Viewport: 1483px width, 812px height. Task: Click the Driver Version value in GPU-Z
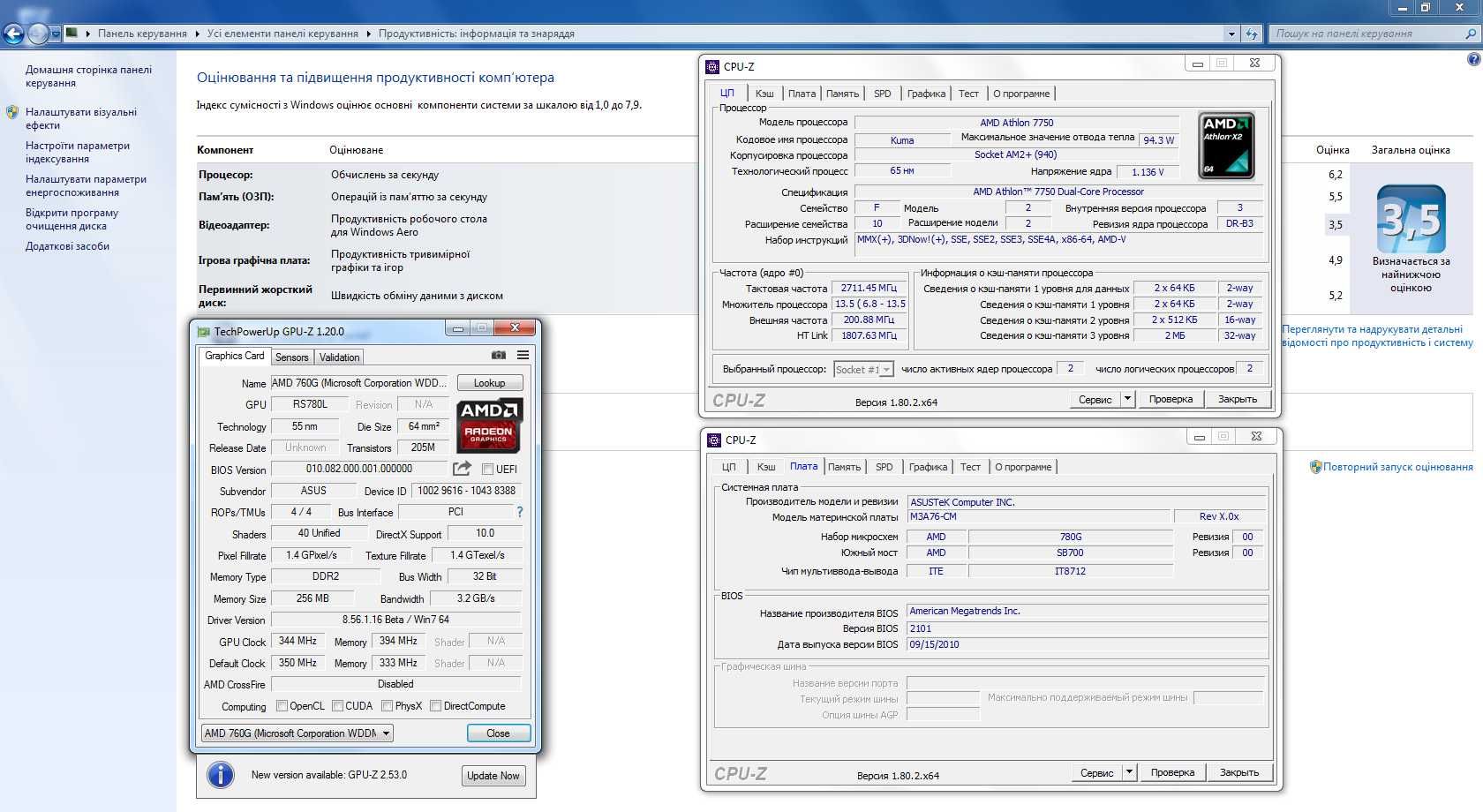pos(395,620)
